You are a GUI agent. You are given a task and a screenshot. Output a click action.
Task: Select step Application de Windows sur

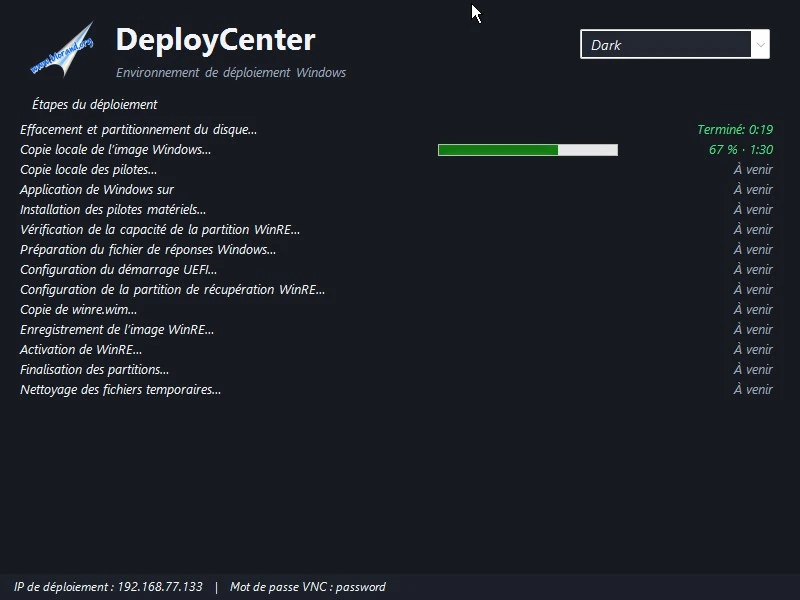[x=97, y=189]
